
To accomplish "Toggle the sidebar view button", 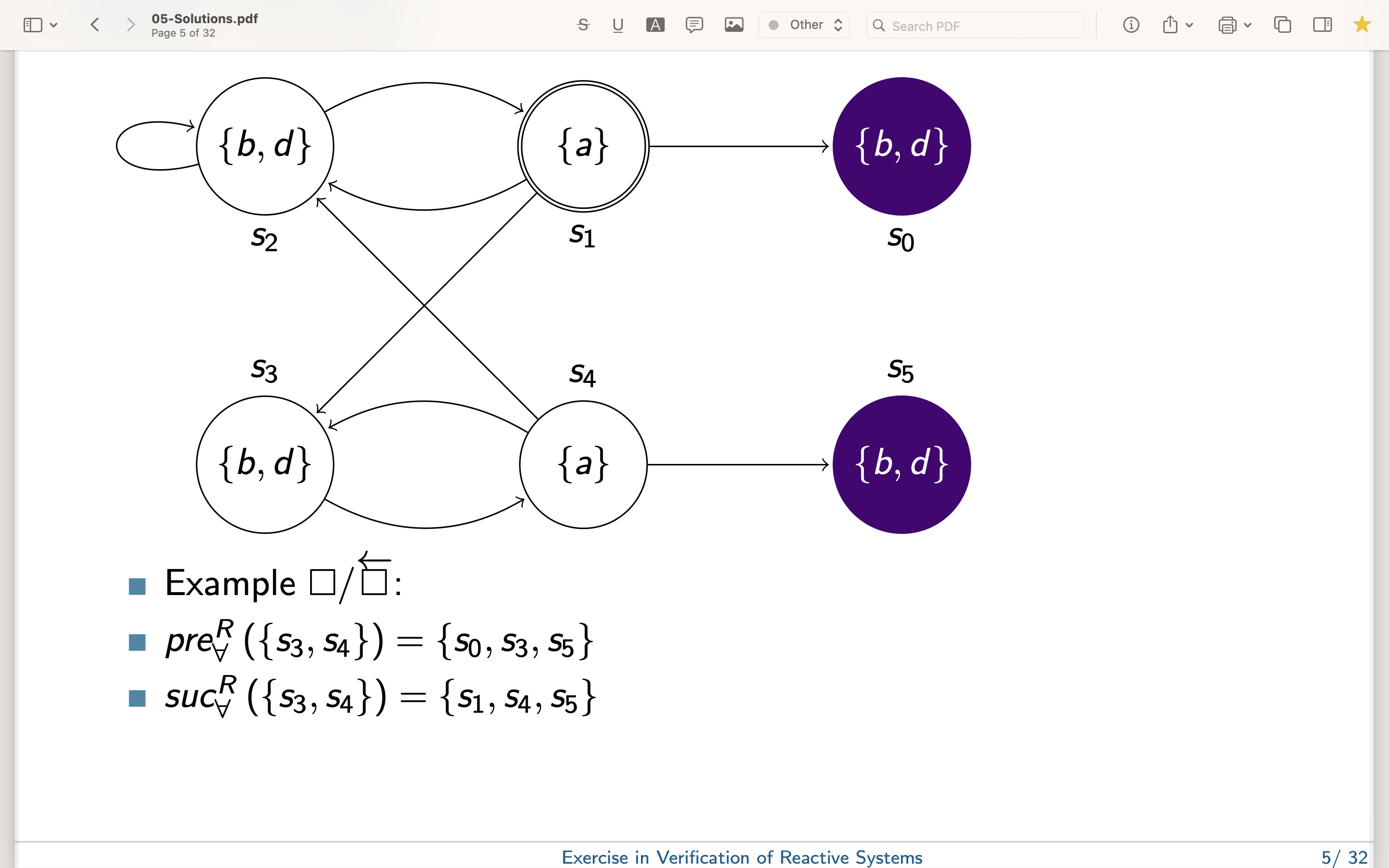I will [33, 25].
